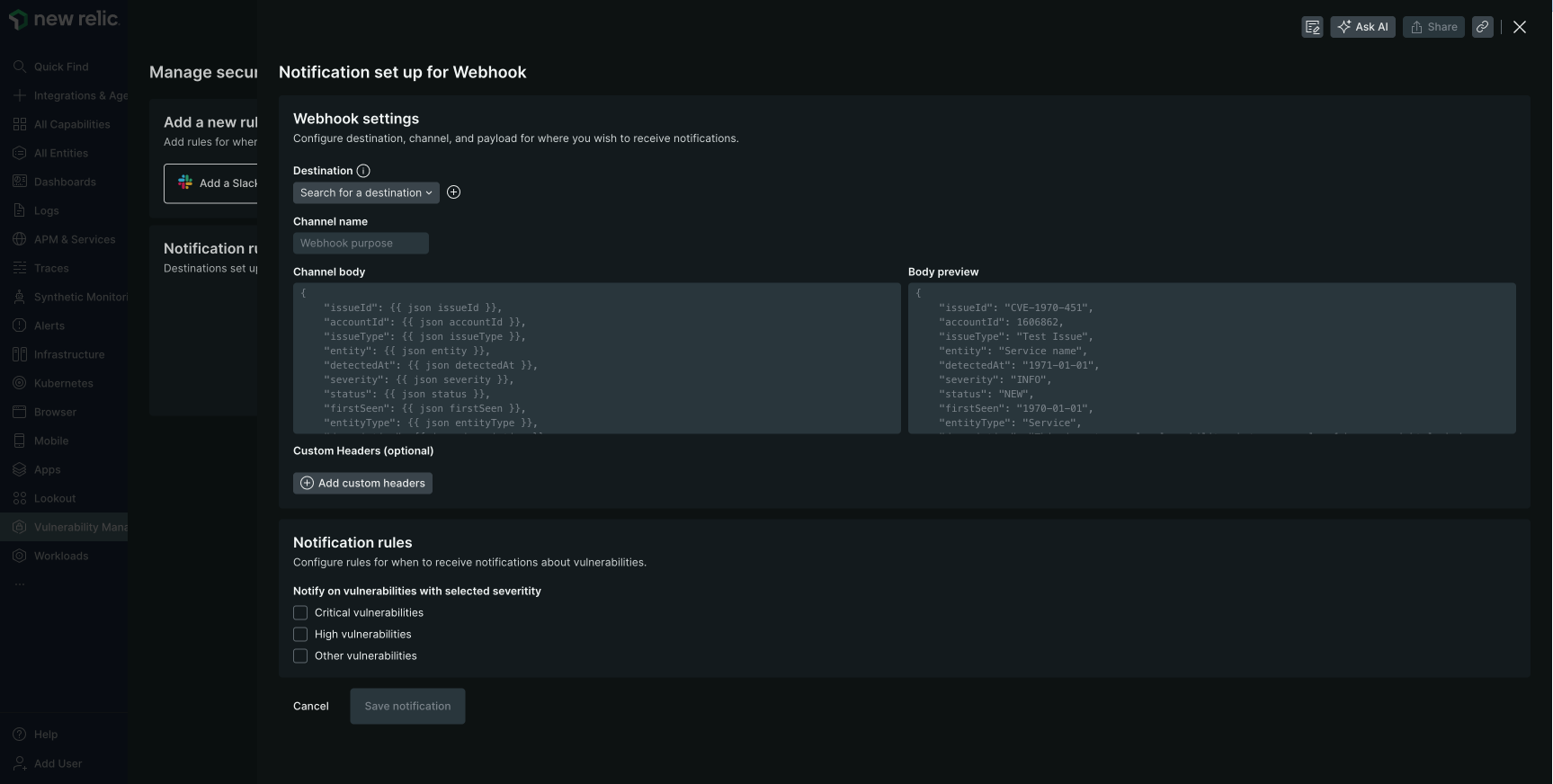Click the Ask AI button
This screenshot has width=1553, height=784.
(x=1362, y=27)
